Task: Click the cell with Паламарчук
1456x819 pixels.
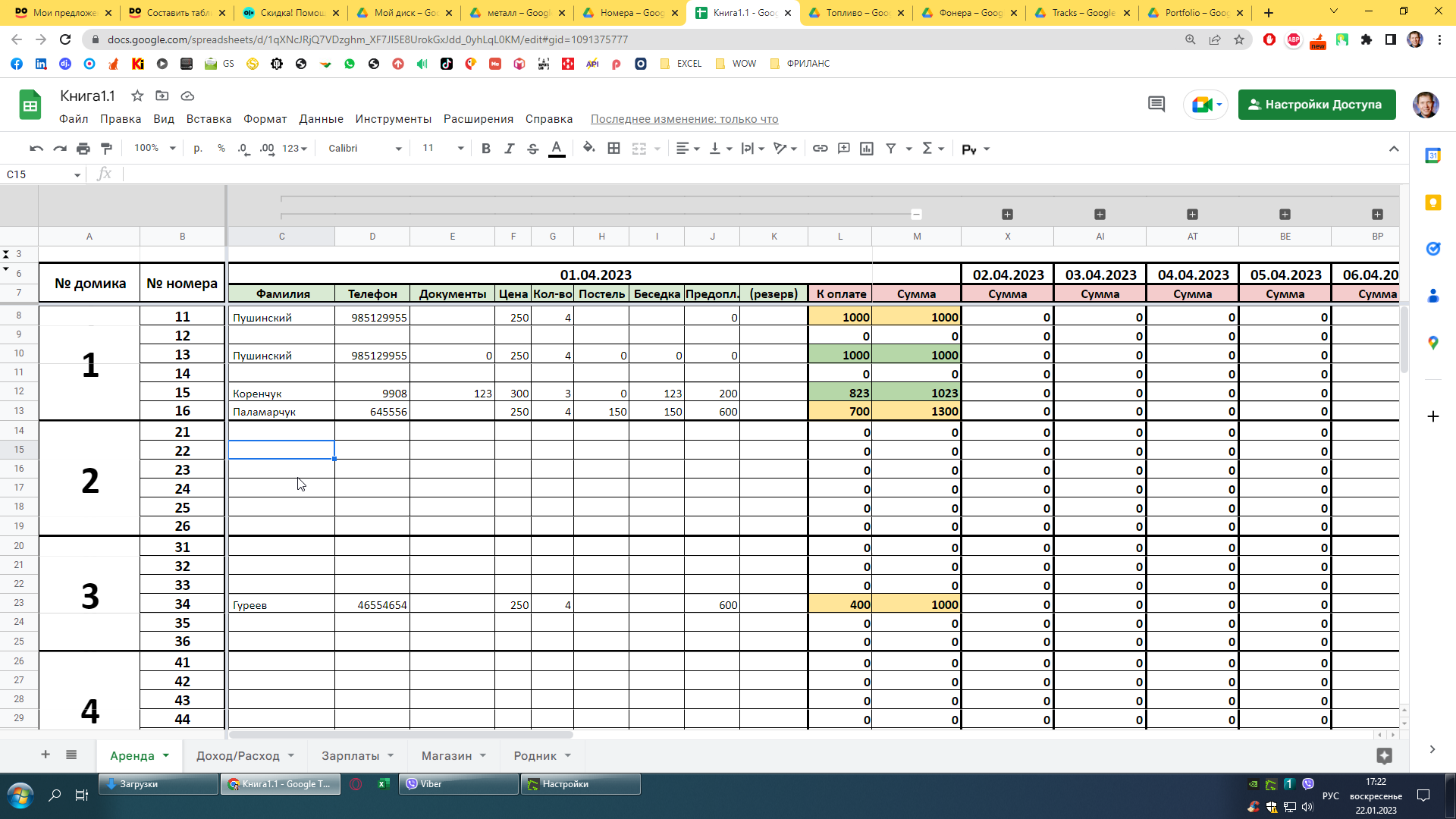Action: pos(281,412)
